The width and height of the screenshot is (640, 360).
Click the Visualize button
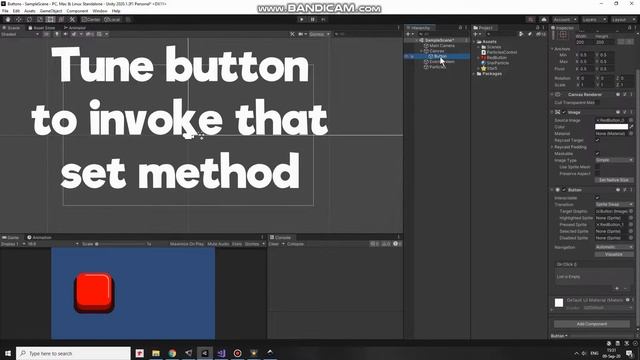click(x=614, y=254)
